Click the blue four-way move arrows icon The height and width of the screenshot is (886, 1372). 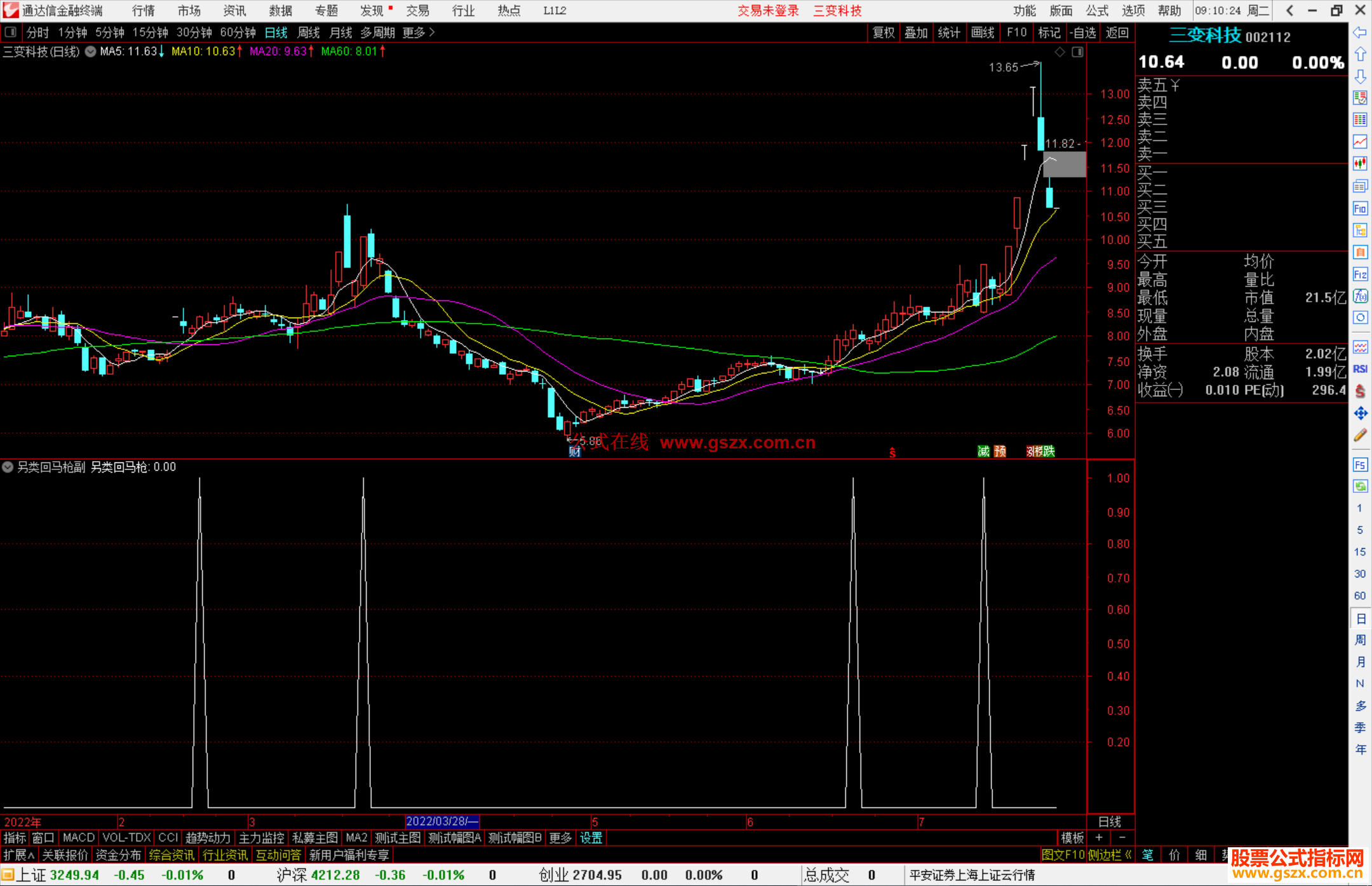tap(1360, 413)
